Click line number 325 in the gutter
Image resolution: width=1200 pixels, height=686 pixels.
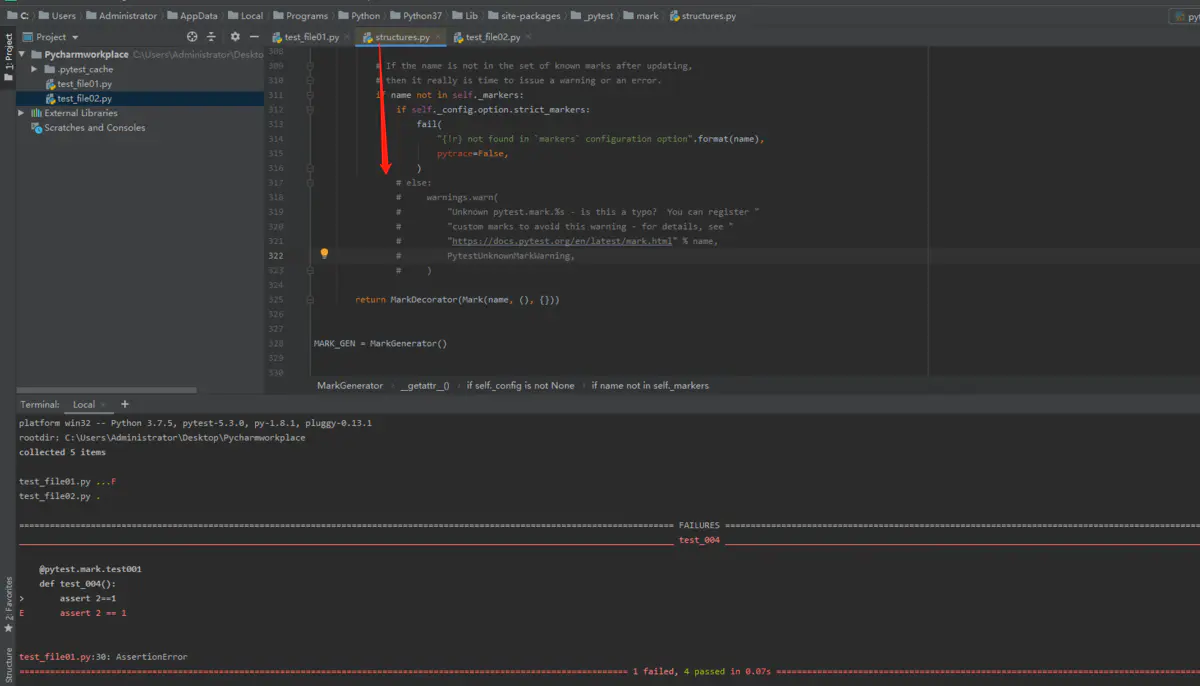click(x=276, y=300)
